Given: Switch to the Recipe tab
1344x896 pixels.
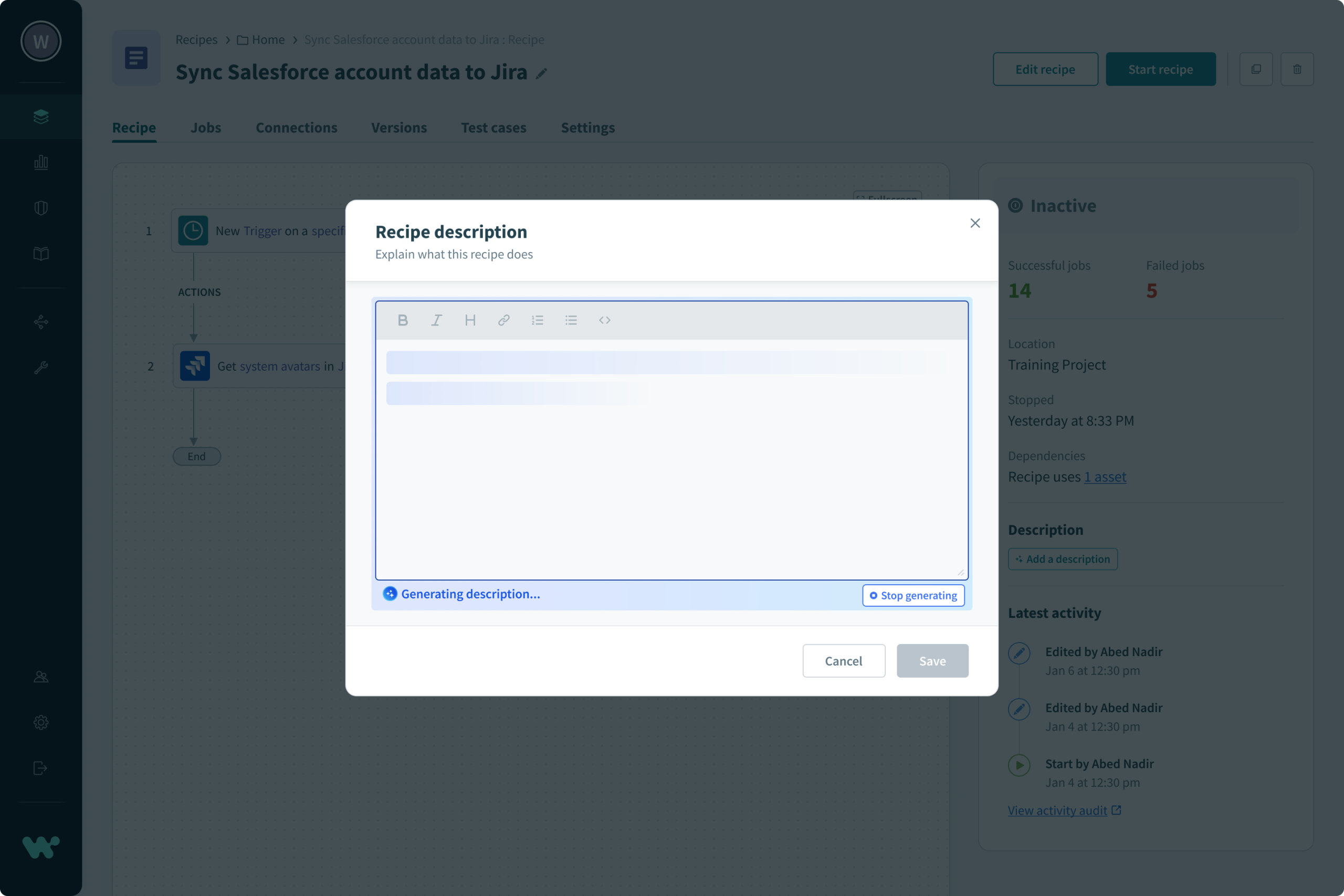Looking at the screenshot, I should [x=134, y=128].
